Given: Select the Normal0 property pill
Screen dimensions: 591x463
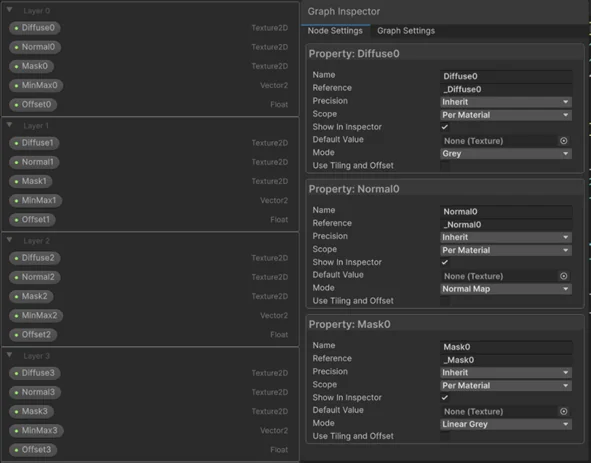Looking at the screenshot, I should point(35,47).
